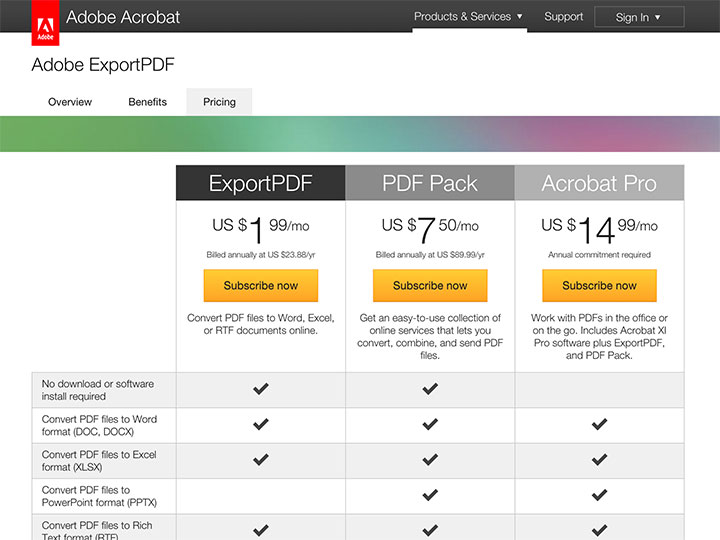
Task: Switch to the Overview tab
Action: point(70,101)
